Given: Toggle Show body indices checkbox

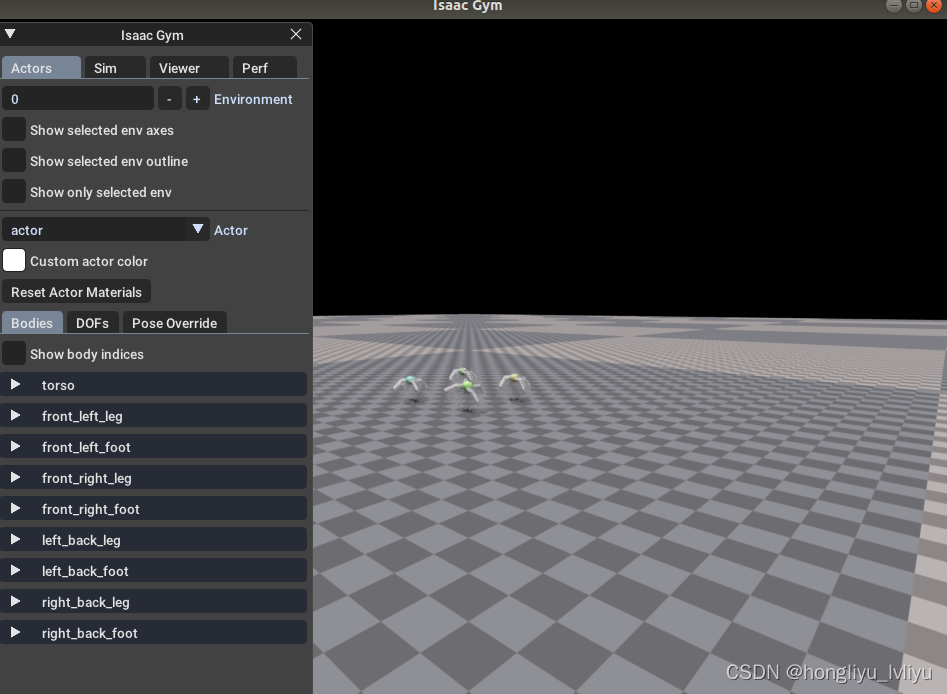Looking at the screenshot, I should coord(14,353).
